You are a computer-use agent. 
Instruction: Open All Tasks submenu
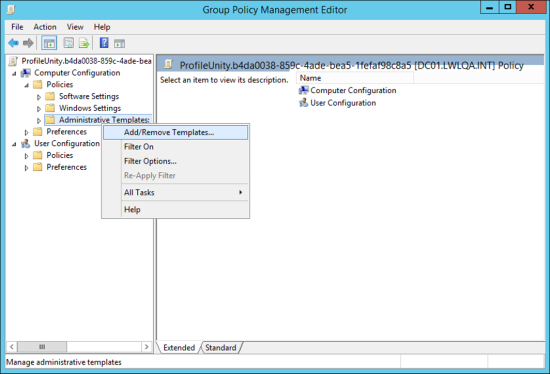(x=175, y=192)
